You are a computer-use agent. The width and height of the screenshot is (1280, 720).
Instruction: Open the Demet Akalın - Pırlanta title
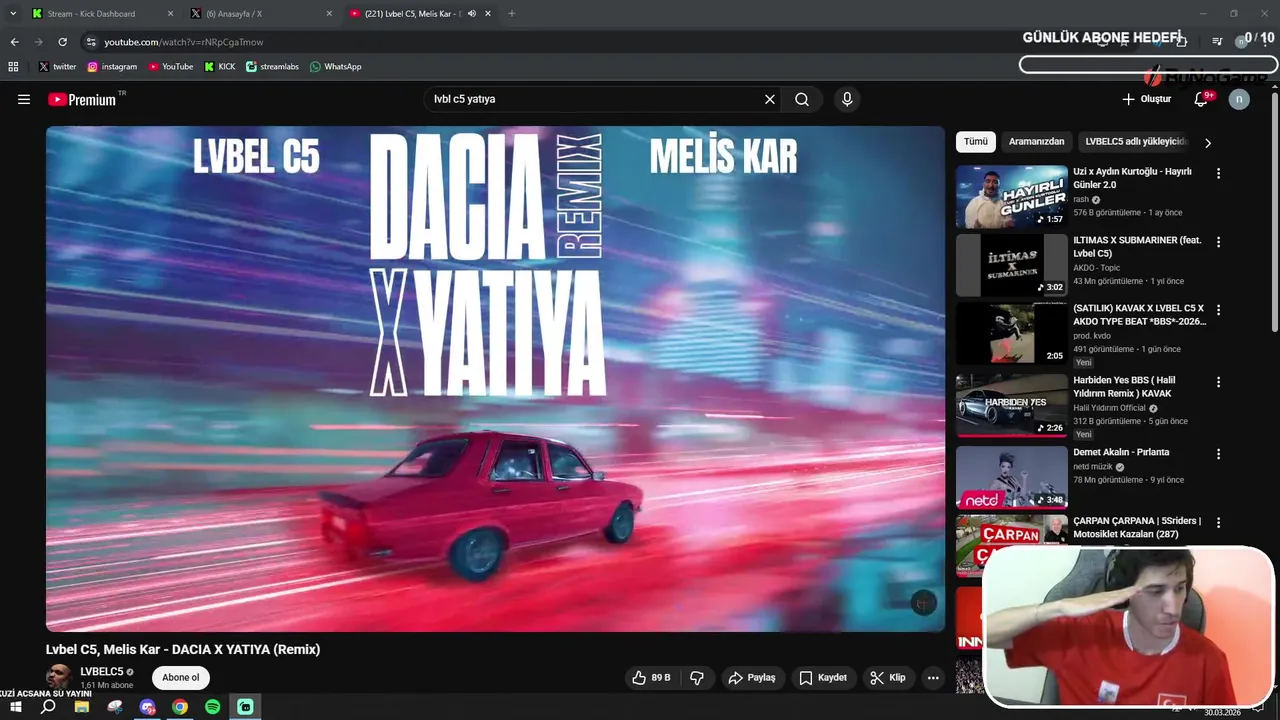point(1121,452)
